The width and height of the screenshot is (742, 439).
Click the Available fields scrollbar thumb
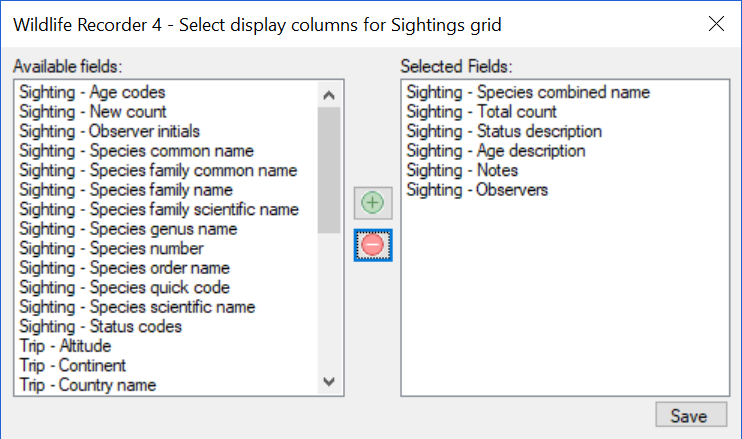(329, 170)
